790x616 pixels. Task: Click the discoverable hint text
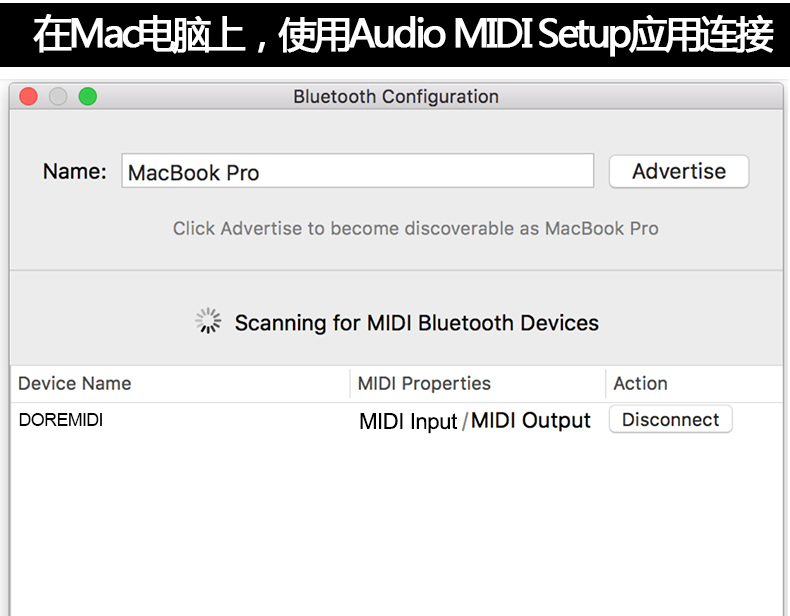click(415, 229)
